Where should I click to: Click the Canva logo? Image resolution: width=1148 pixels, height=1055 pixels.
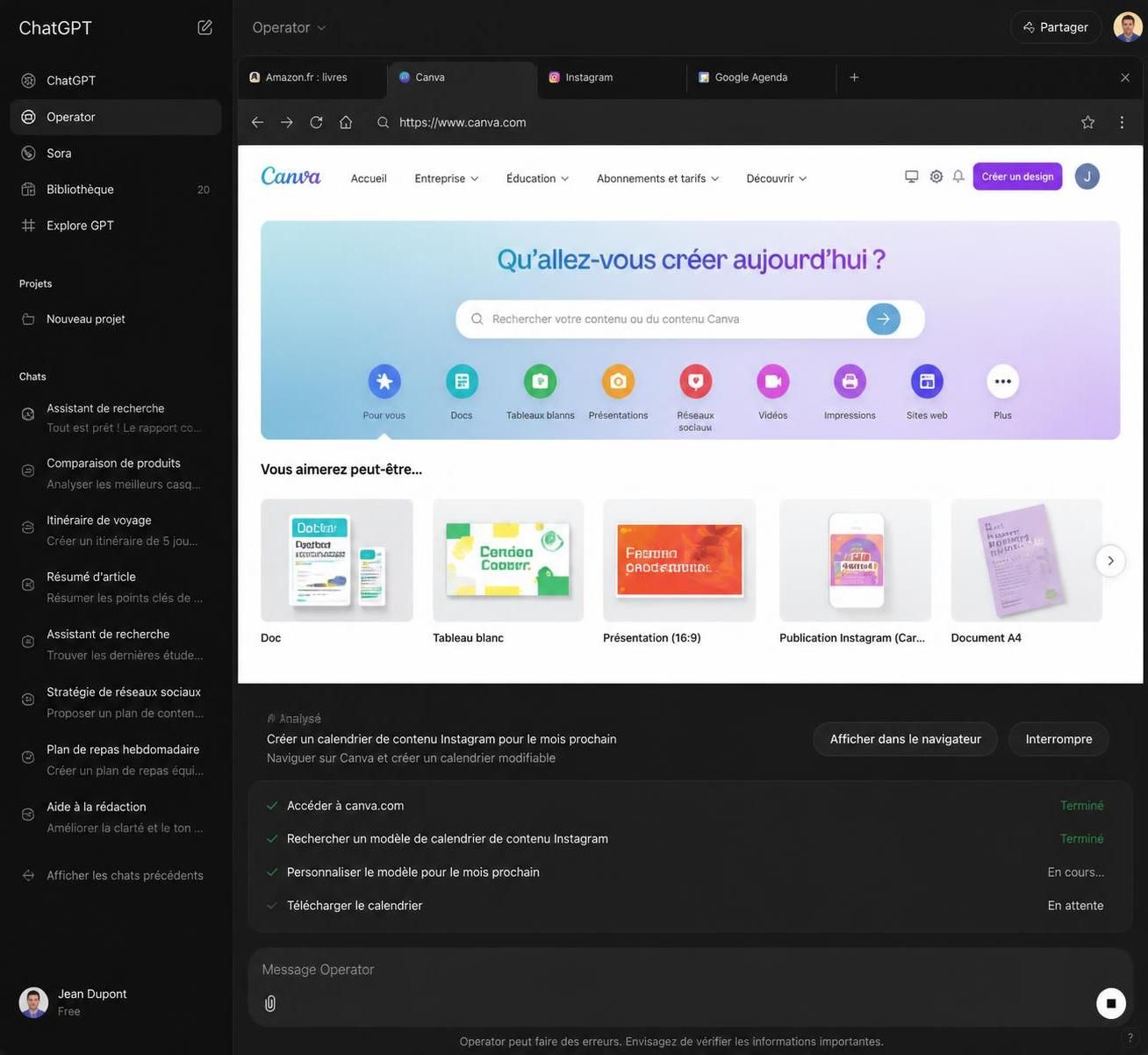point(291,176)
